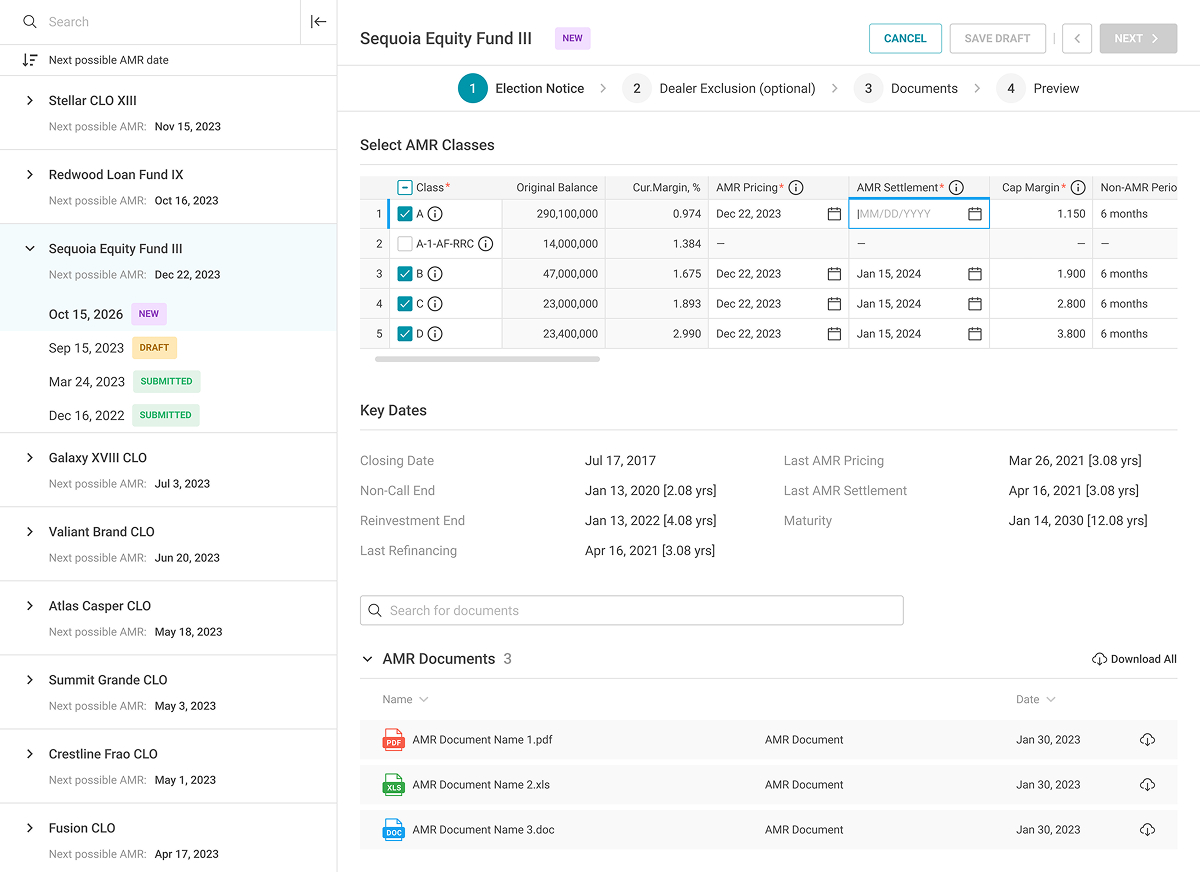
Task: Expand the Stellar CLO XIII item
Action: [30, 101]
